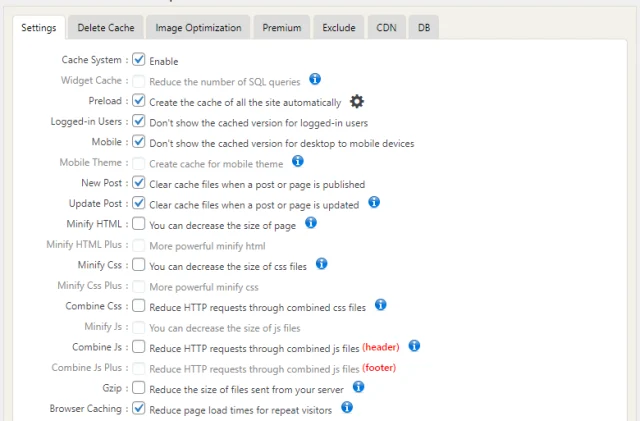Enable the Gzip checkbox
The image size is (640, 421).
(x=139, y=388)
